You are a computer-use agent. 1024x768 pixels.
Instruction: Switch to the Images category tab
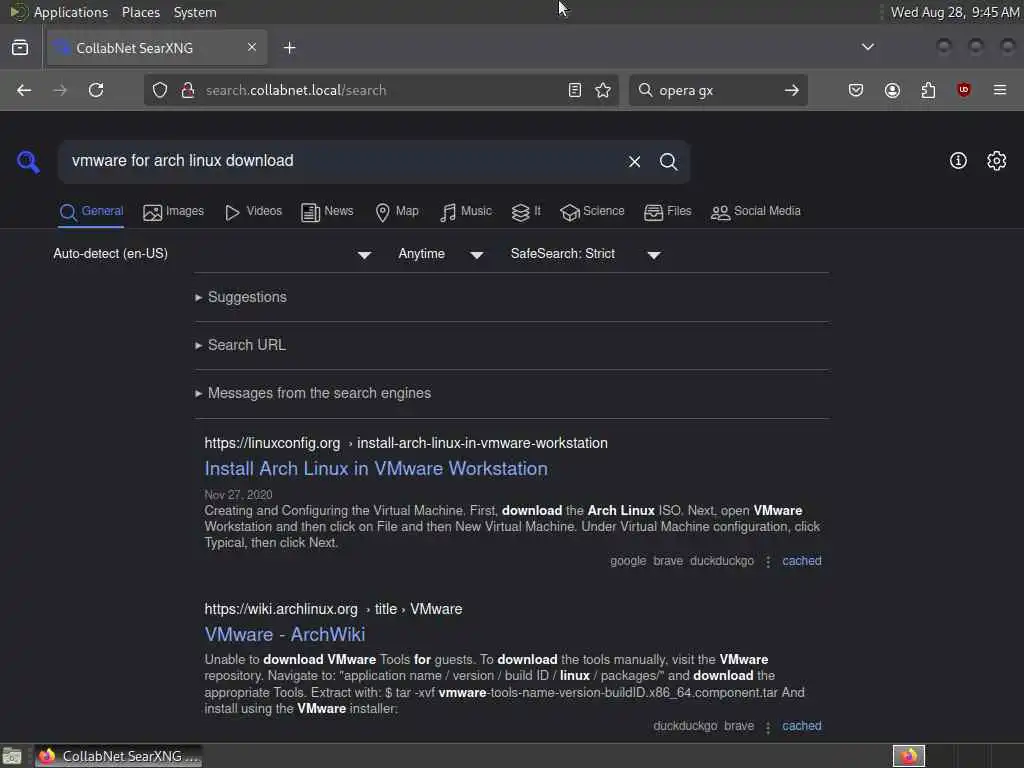click(174, 212)
